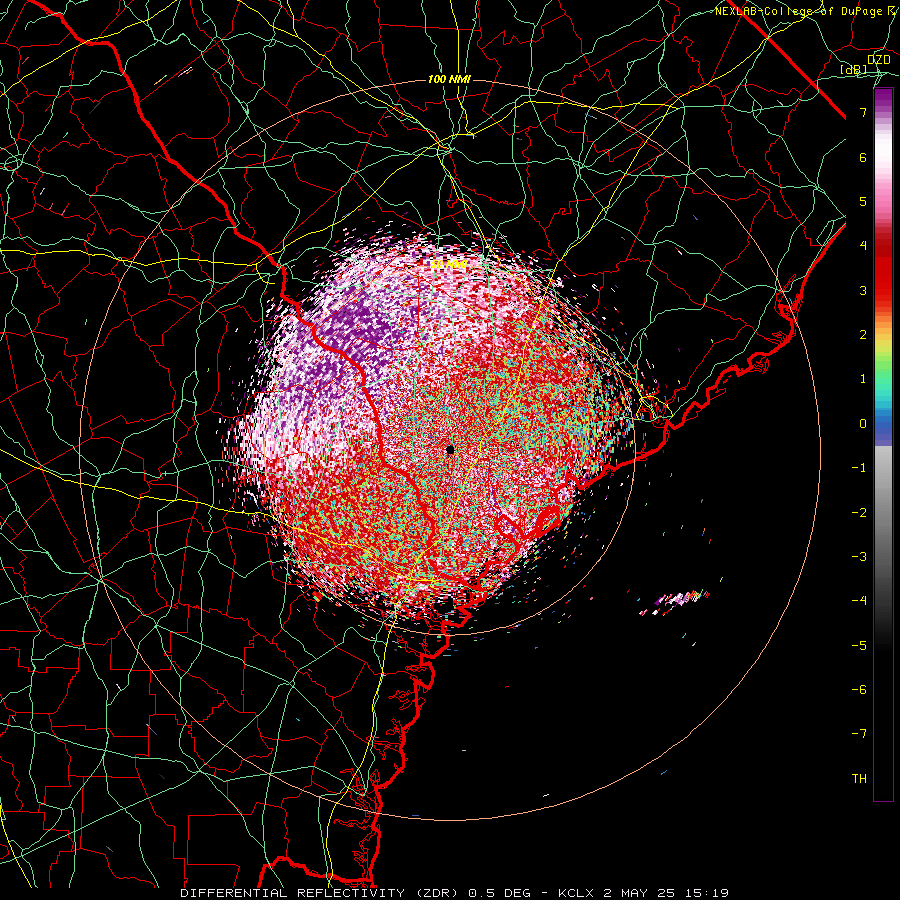Screen dimensions: 900x900
Task: Click the positive "7" value on the scale
Action: pyautogui.click(x=863, y=112)
